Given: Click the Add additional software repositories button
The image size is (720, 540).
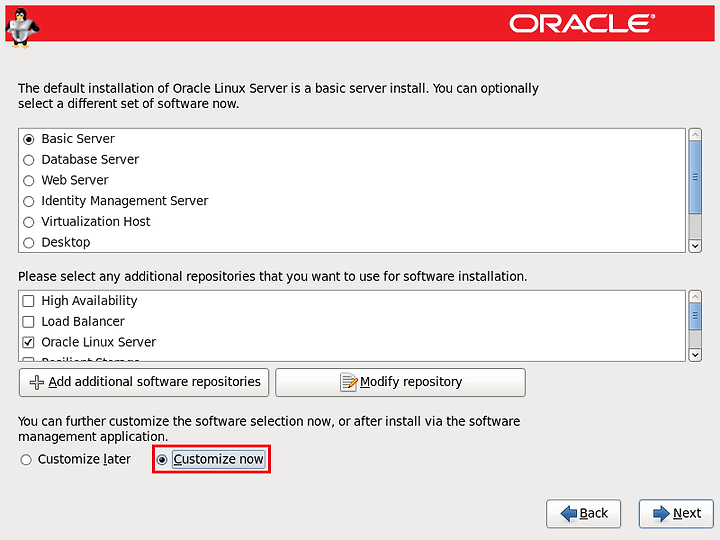Looking at the screenshot, I should [144, 382].
